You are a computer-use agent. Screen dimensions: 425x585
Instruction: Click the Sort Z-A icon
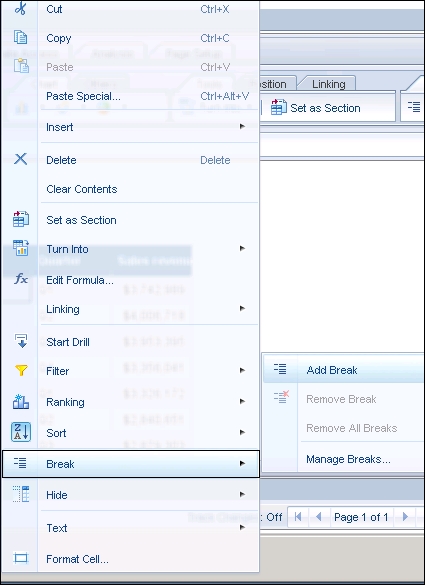21,432
